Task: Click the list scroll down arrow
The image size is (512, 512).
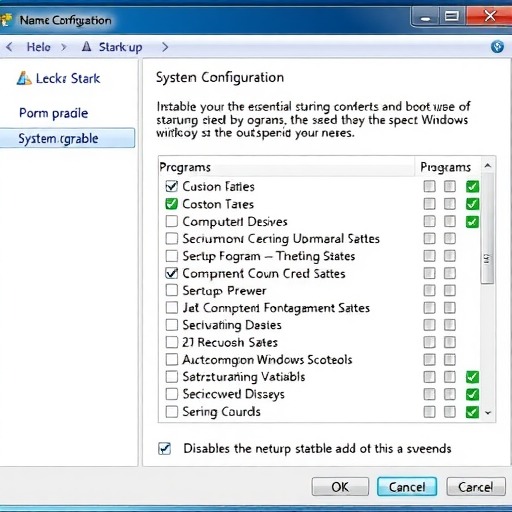Action: pos(488,413)
